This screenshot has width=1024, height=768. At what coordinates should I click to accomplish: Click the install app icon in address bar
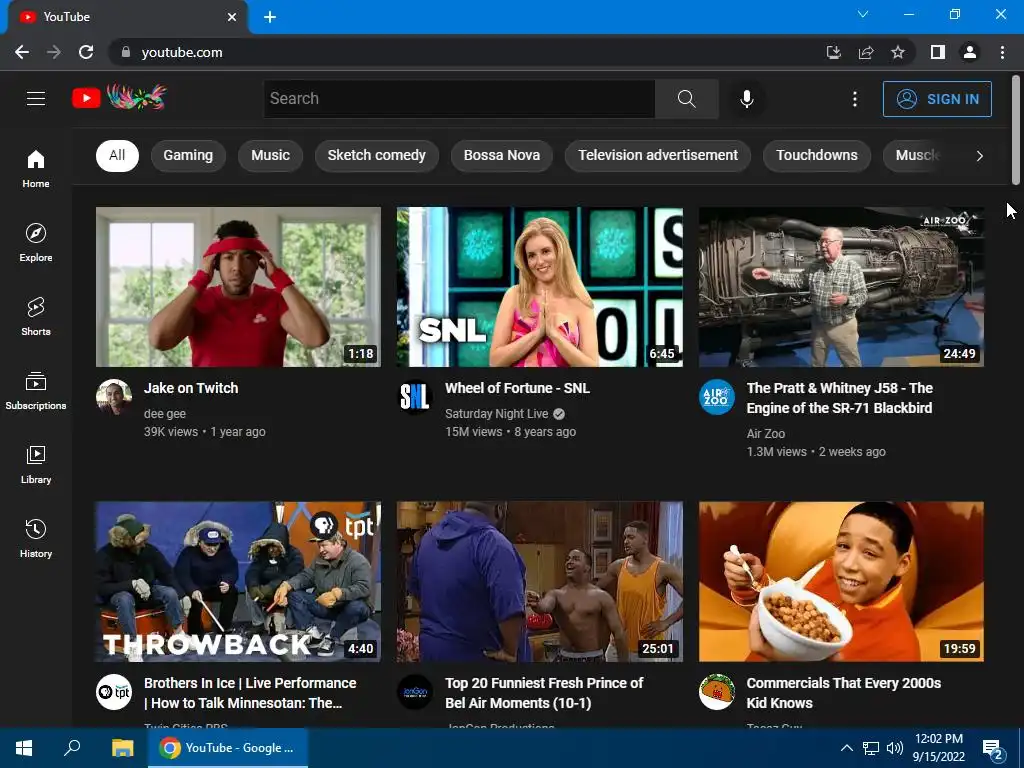(x=834, y=52)
